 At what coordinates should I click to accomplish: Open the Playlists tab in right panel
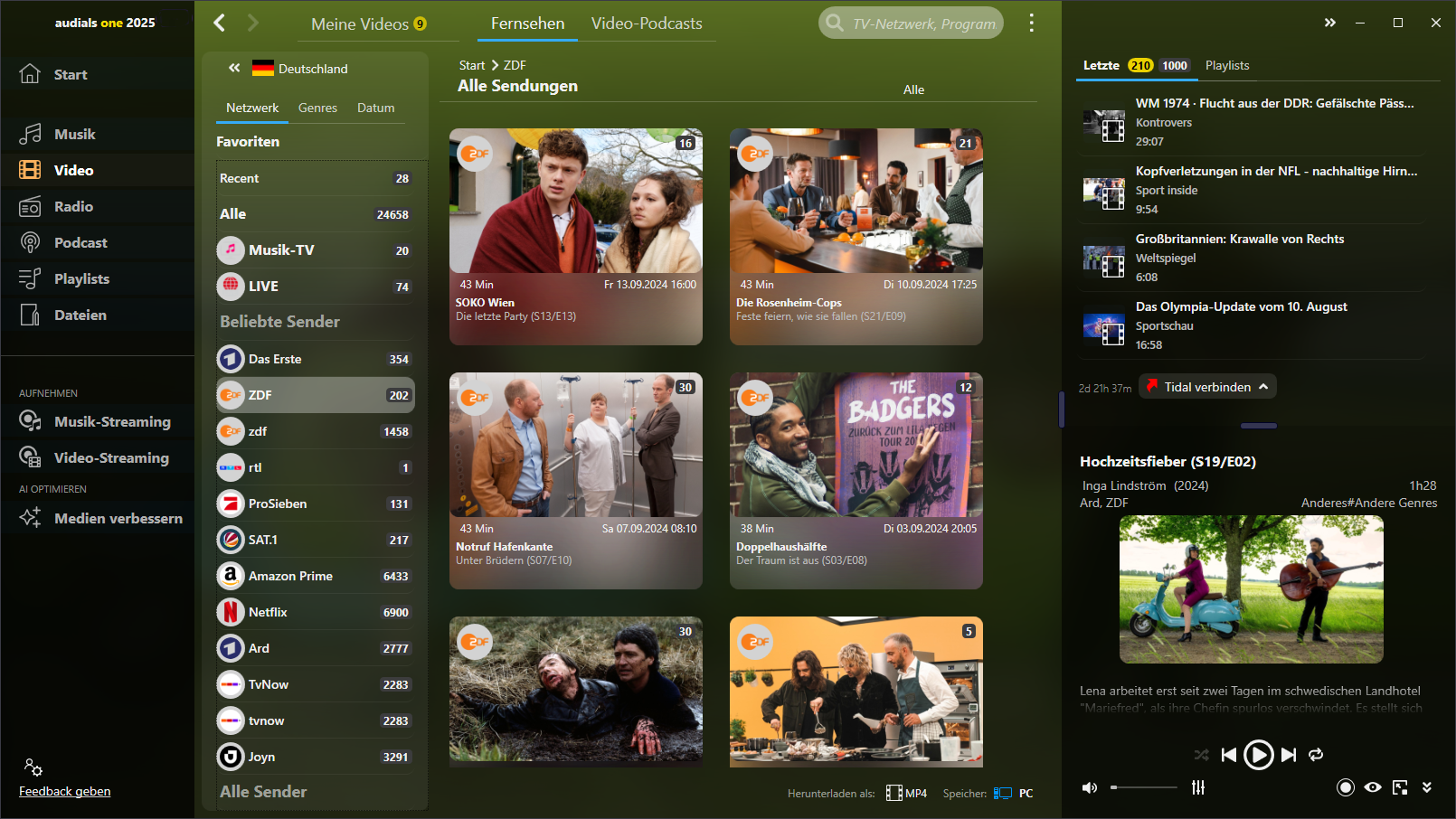click(x=1227, y=65)
